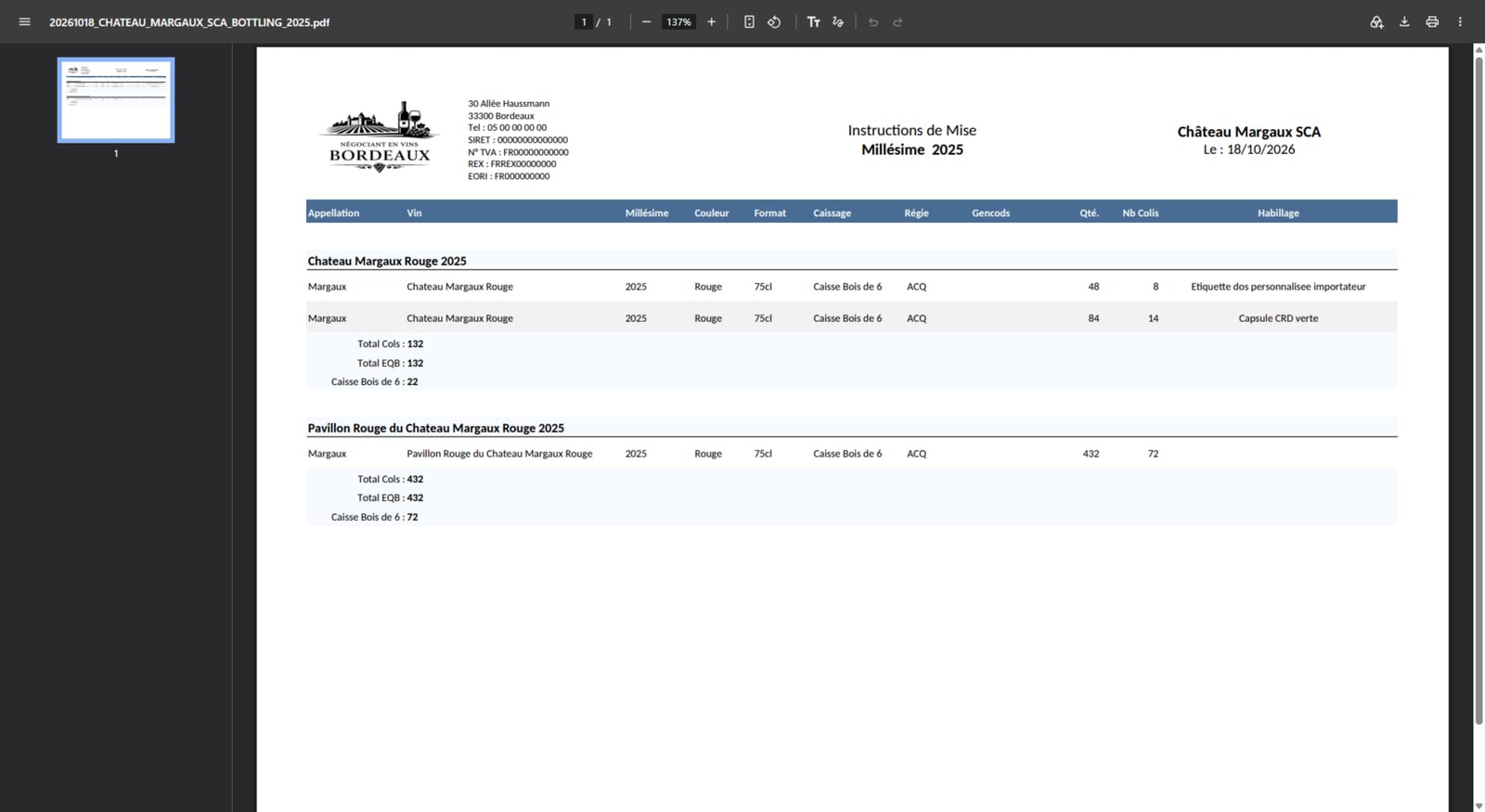Viewport: 1485px width, 812px height.
Task: Click the date 18/10/2026
Action: point(1260,149)
